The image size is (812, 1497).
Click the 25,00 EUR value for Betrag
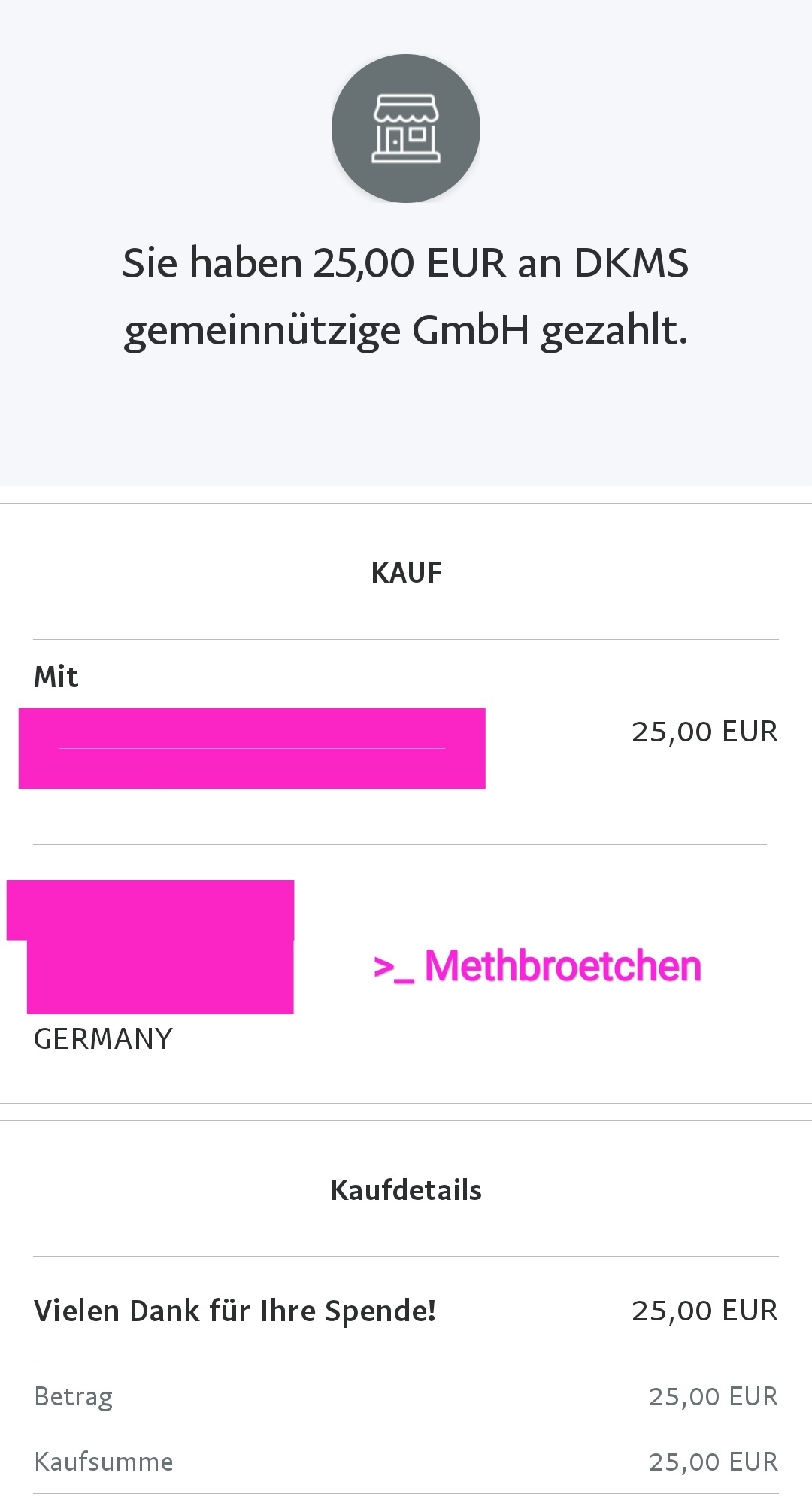coord(713,1396)
